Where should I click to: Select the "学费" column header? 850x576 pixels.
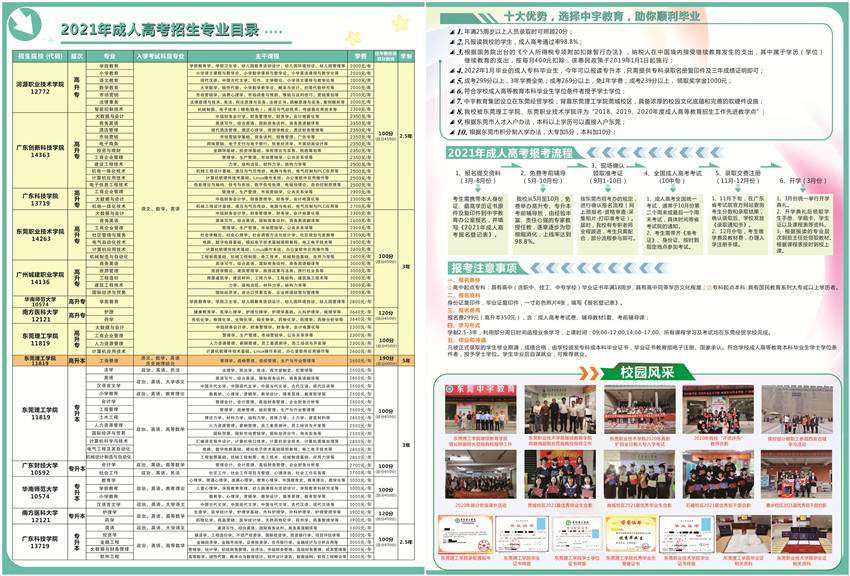point(360,56)
